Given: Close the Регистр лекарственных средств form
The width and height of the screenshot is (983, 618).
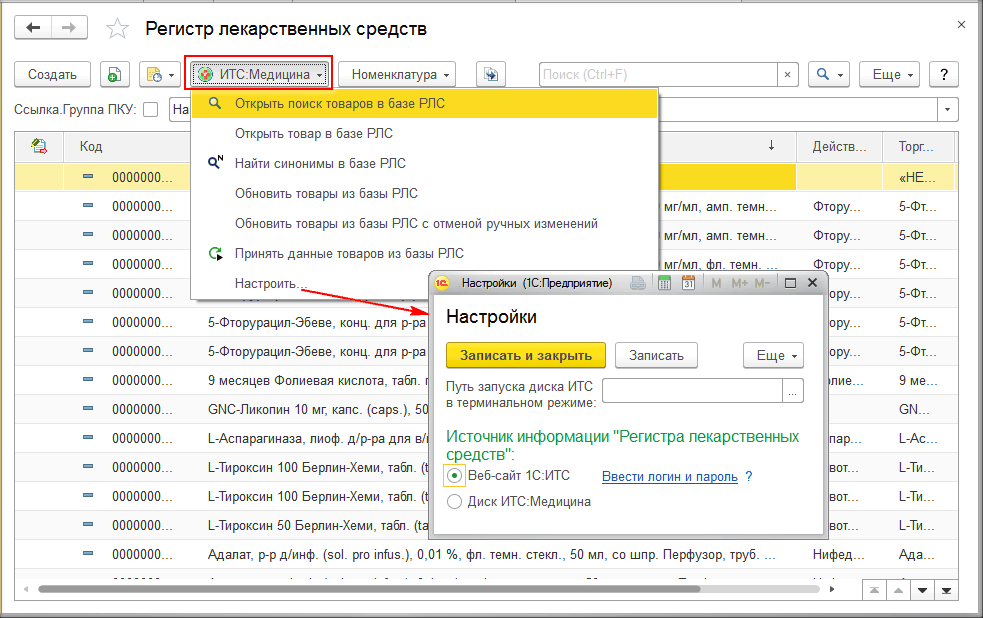Looking at the screenshot, I should coord(961,25).
